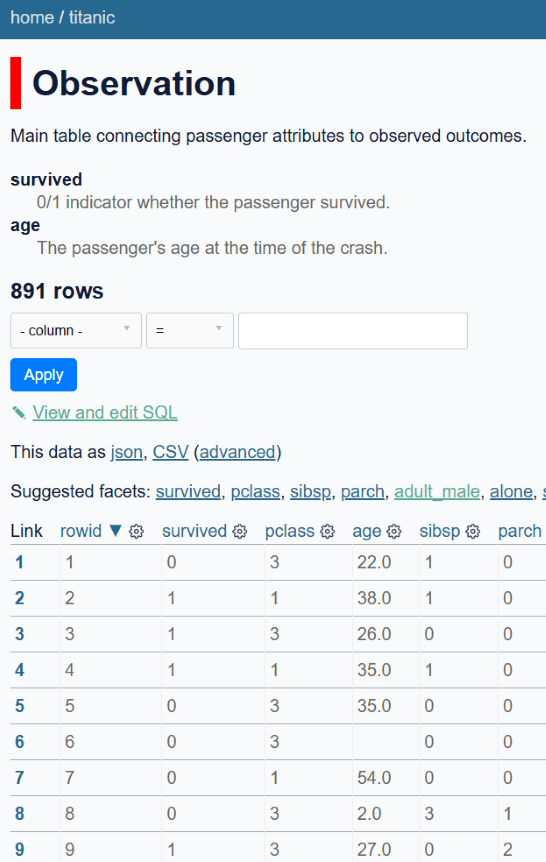Go to home in the breadcrumb
The height and width of the screenshot is (862, 546).
[32, 18]
